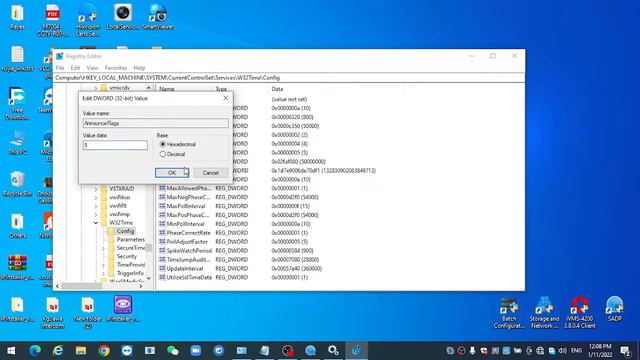Expand the vwififlt registry key
The height and width of the screenshot is (360, 640).
[96, 206]
